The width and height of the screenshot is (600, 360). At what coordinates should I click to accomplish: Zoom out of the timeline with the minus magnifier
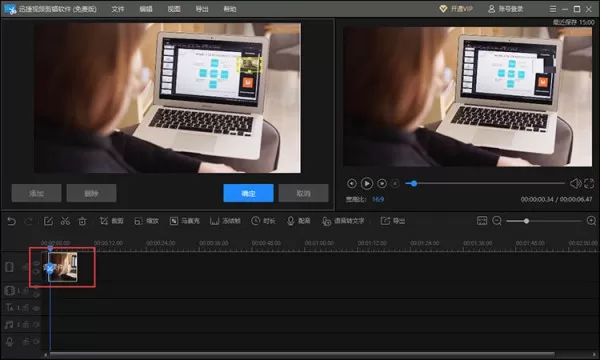click(497, 221)
